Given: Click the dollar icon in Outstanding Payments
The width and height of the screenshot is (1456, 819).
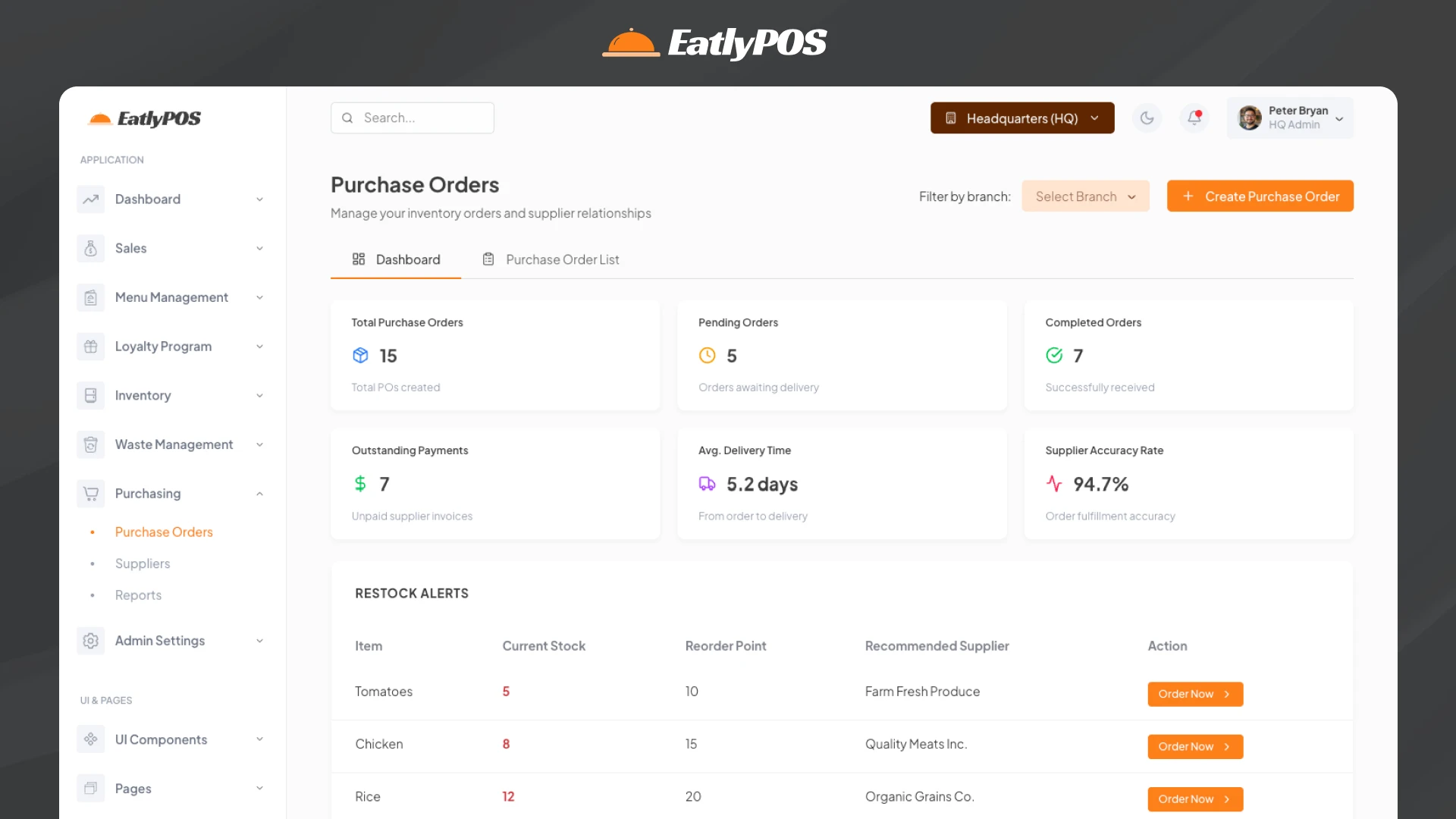Looking at the screenshot, I should click(360, 484).
